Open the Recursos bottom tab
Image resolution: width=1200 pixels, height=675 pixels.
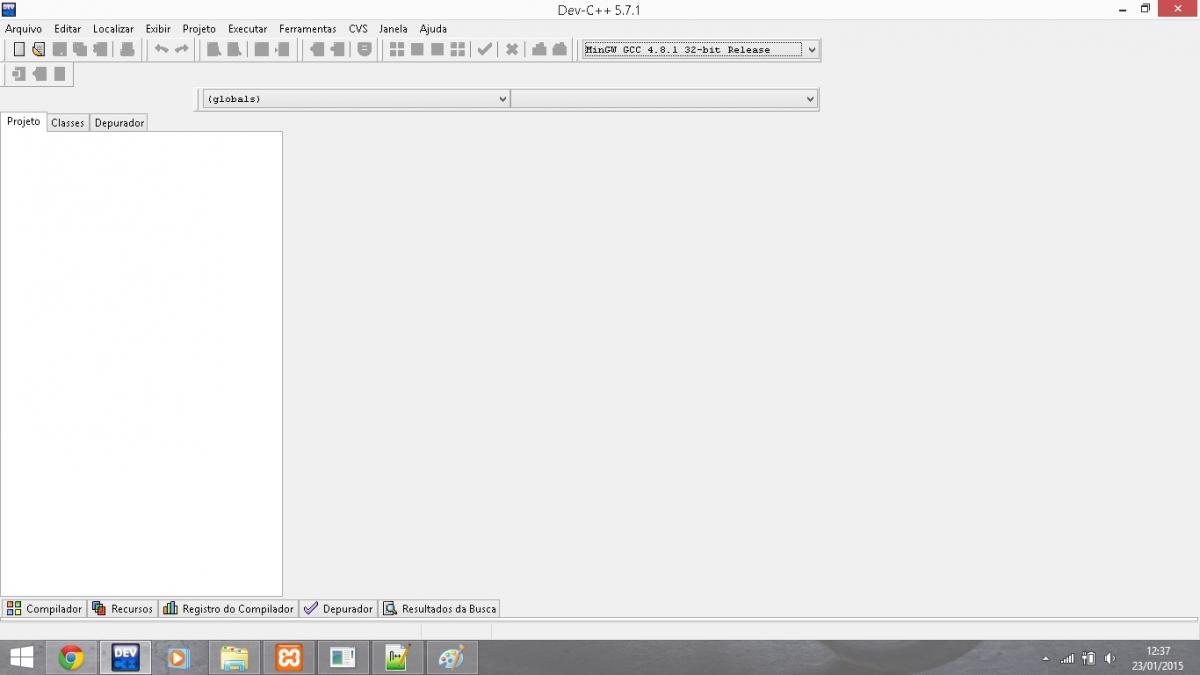(x=123, y=608)
